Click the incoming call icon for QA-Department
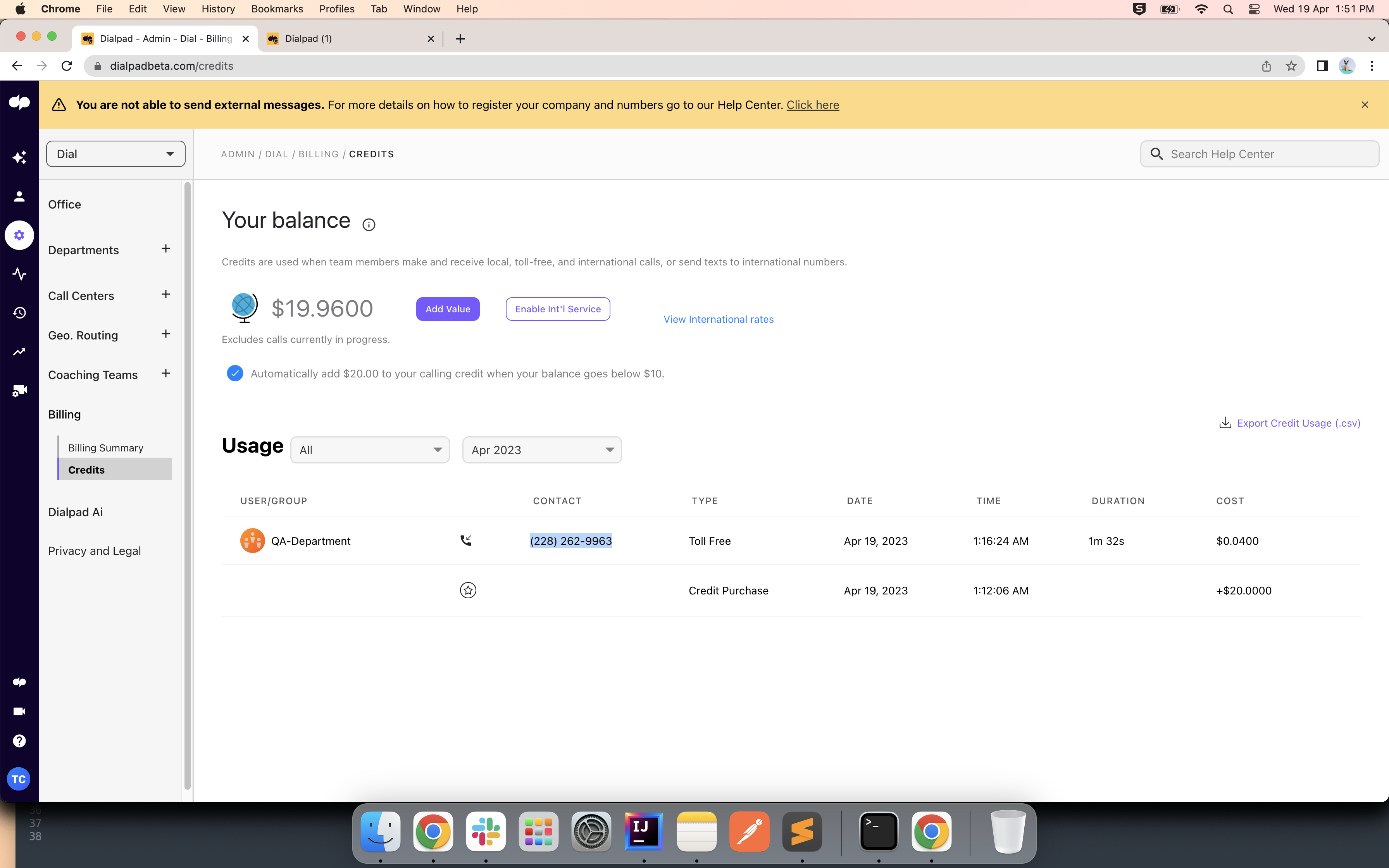 tap(465, 540)
